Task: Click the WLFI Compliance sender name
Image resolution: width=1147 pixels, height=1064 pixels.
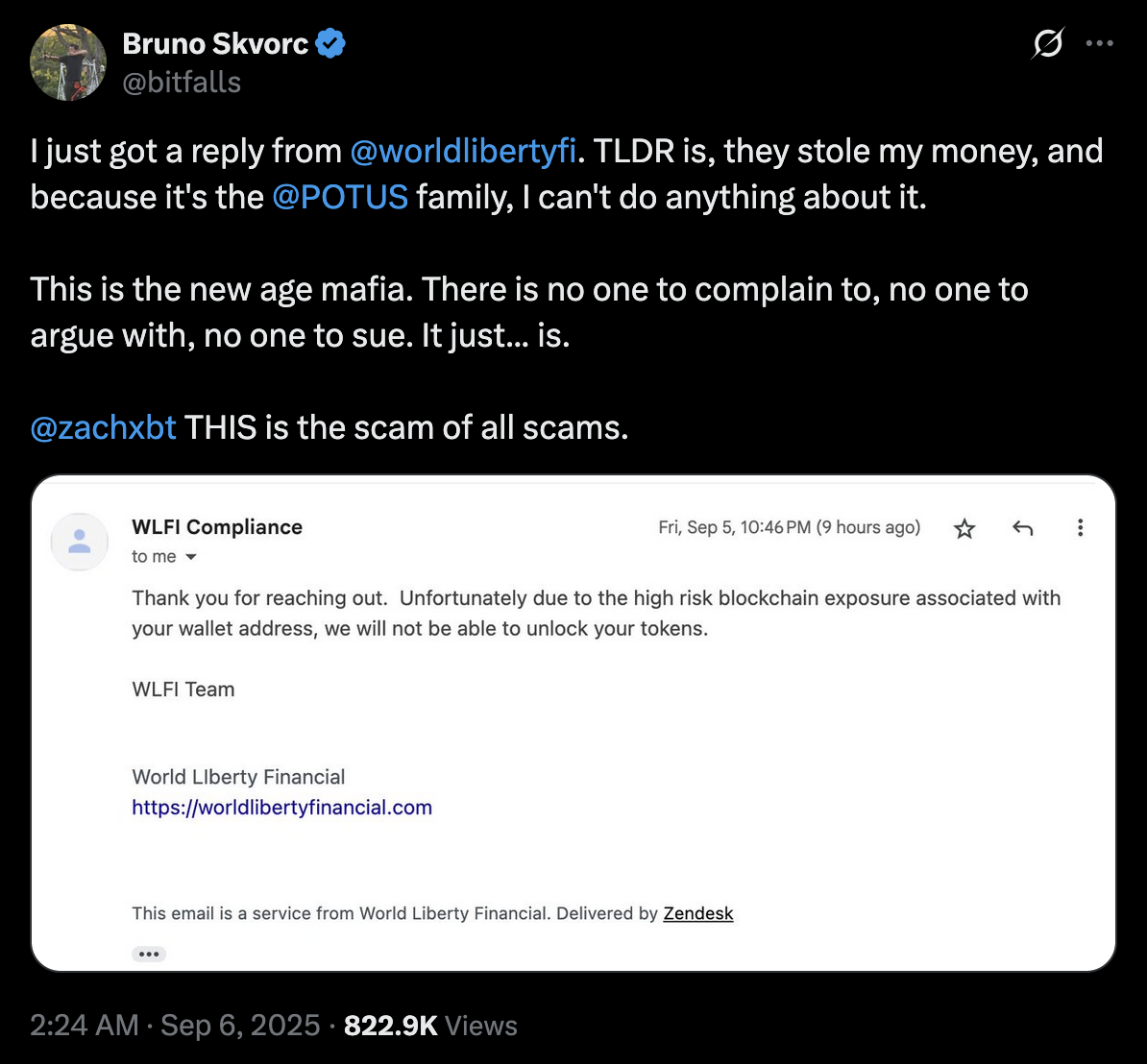Action: [x=217, y=527]
